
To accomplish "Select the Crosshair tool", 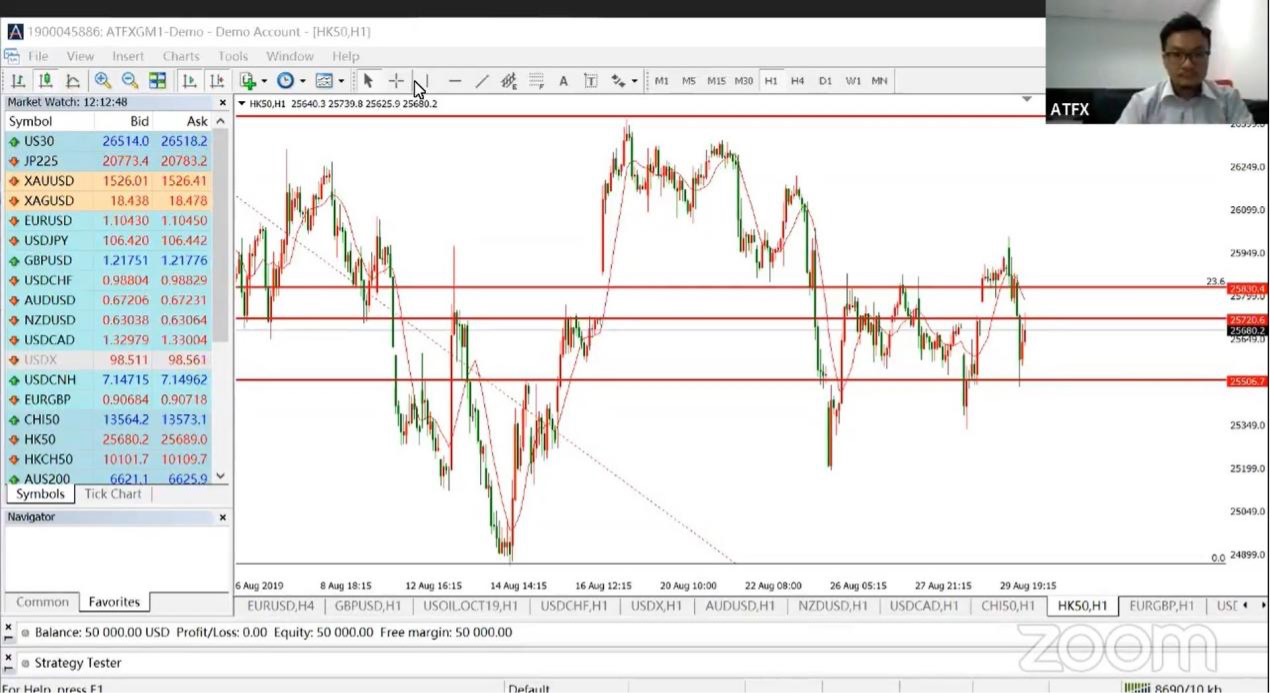I will click(396, 81).
